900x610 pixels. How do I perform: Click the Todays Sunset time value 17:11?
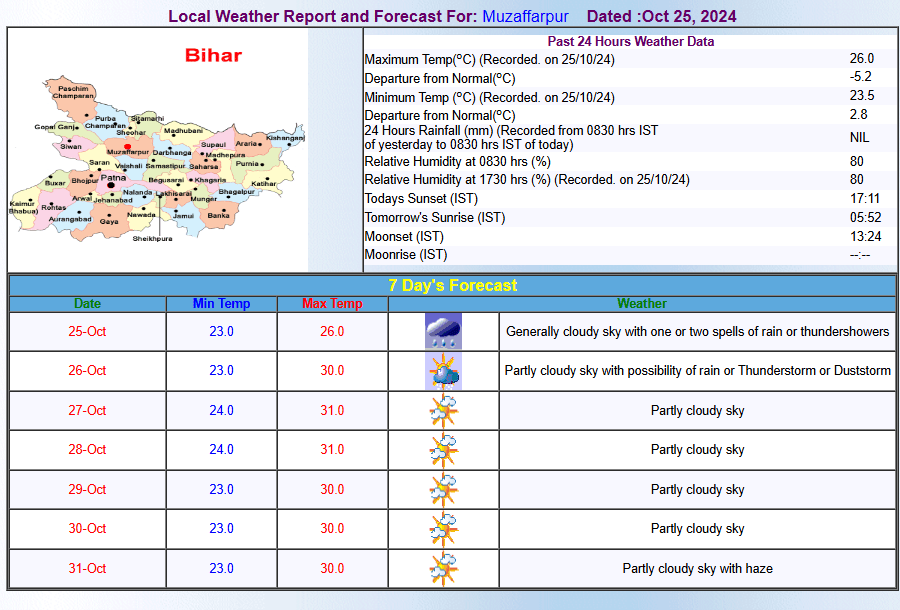point(864,199)
